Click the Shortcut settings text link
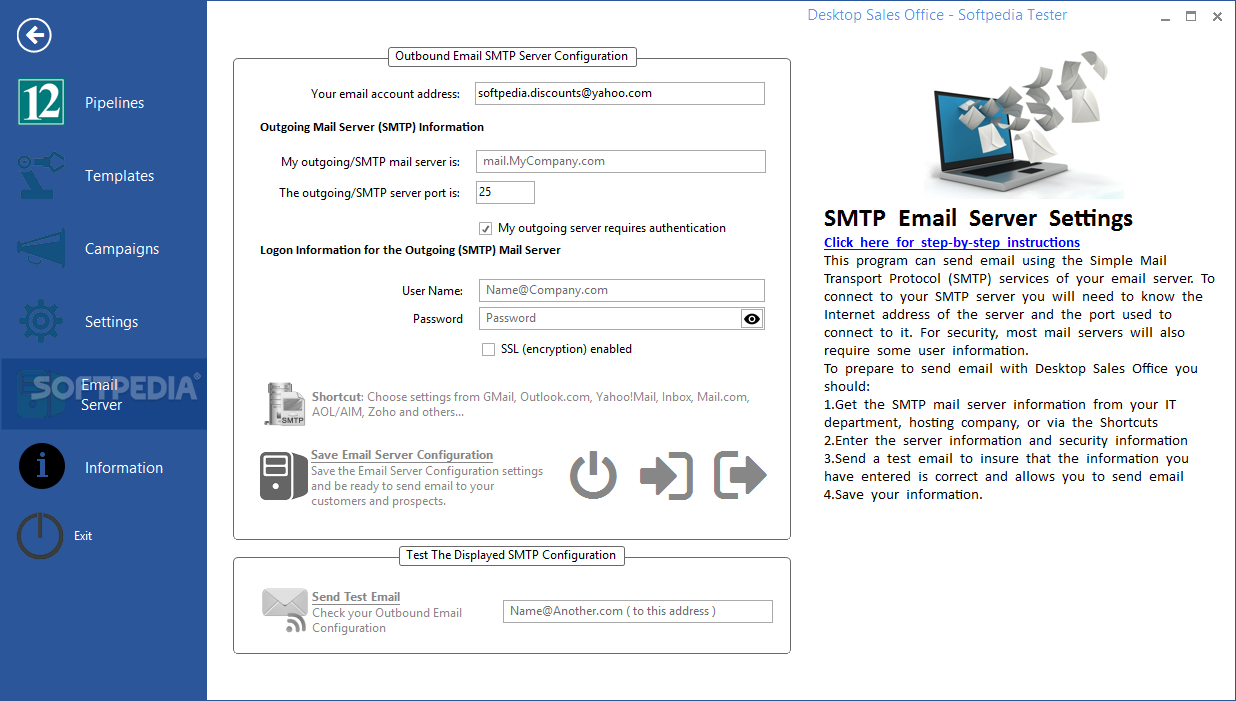This screenshot has width=1236, height=701. [530, 404]
